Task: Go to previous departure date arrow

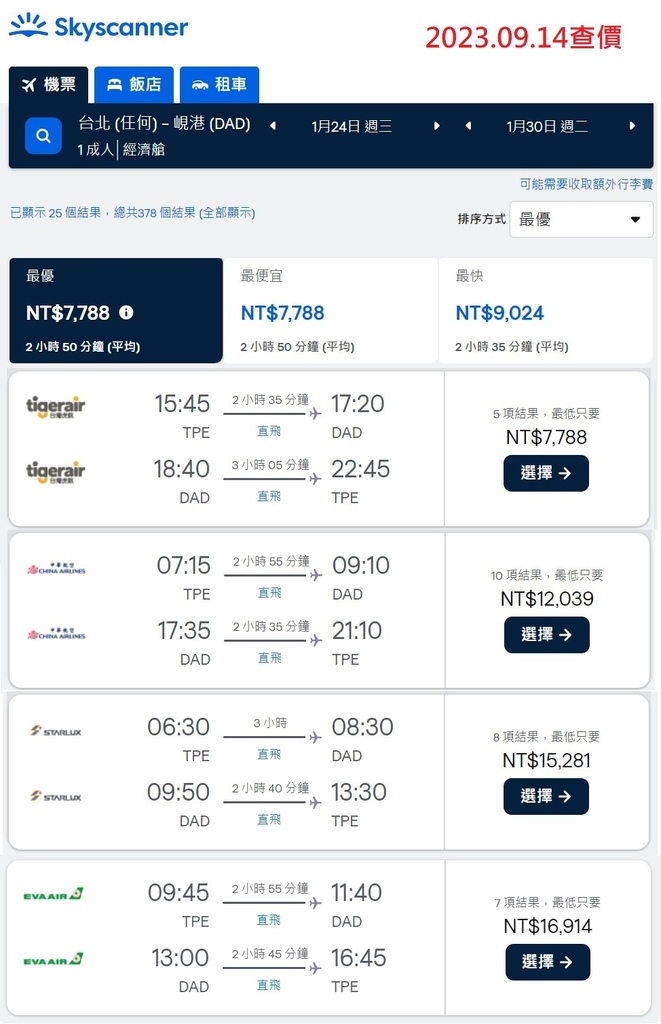Action: click(273, 126)
